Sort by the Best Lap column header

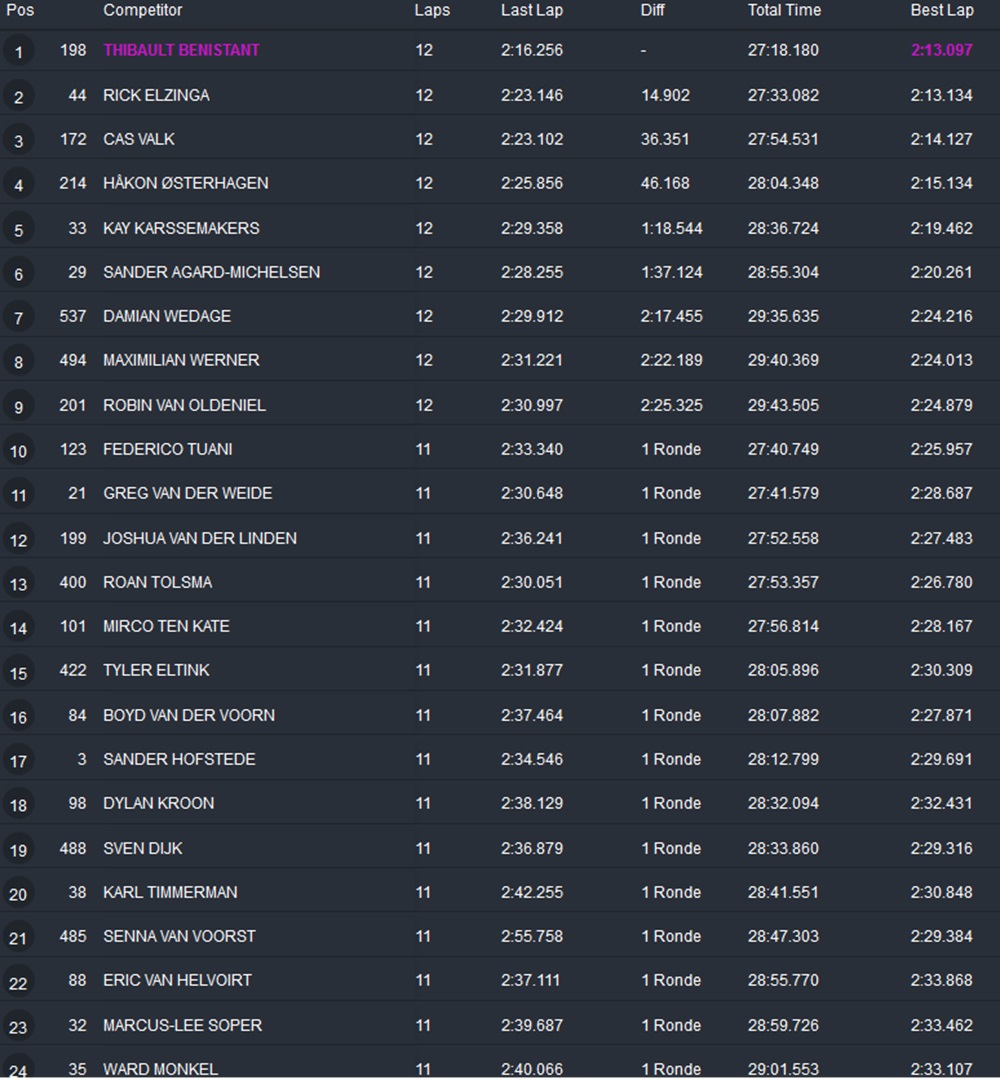941,10
